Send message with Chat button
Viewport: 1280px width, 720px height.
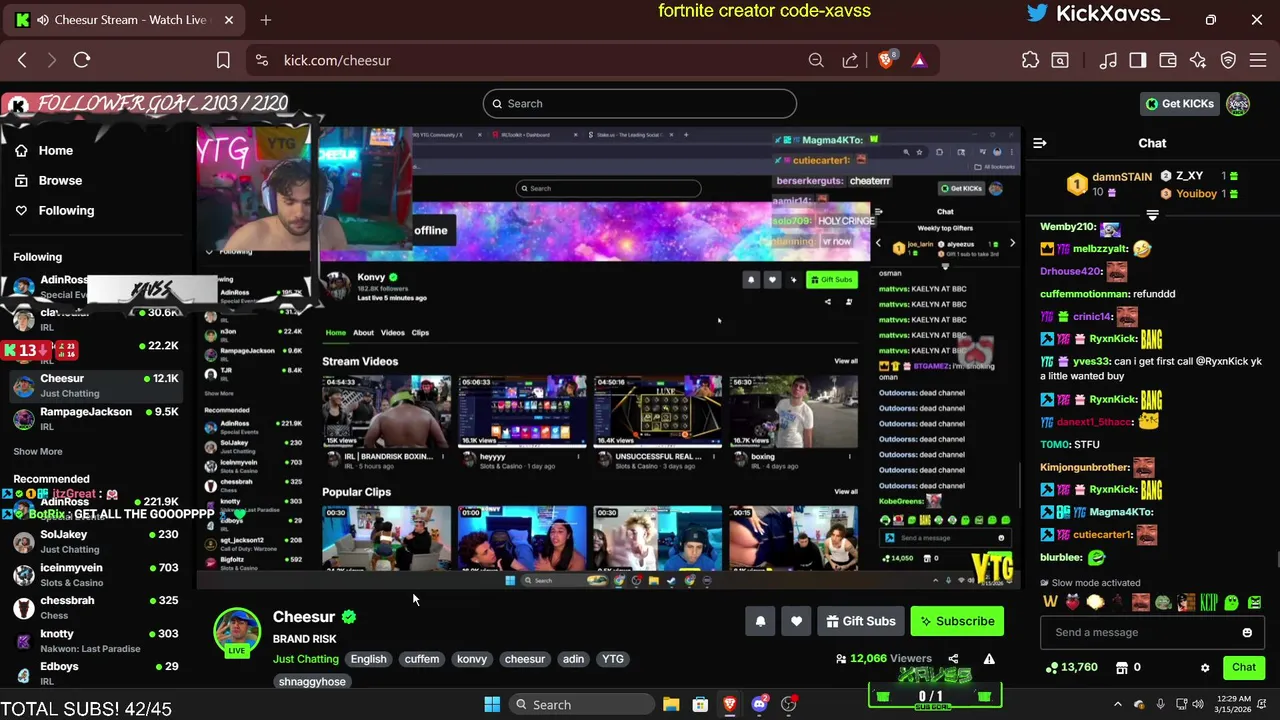tap(1244, 667)
